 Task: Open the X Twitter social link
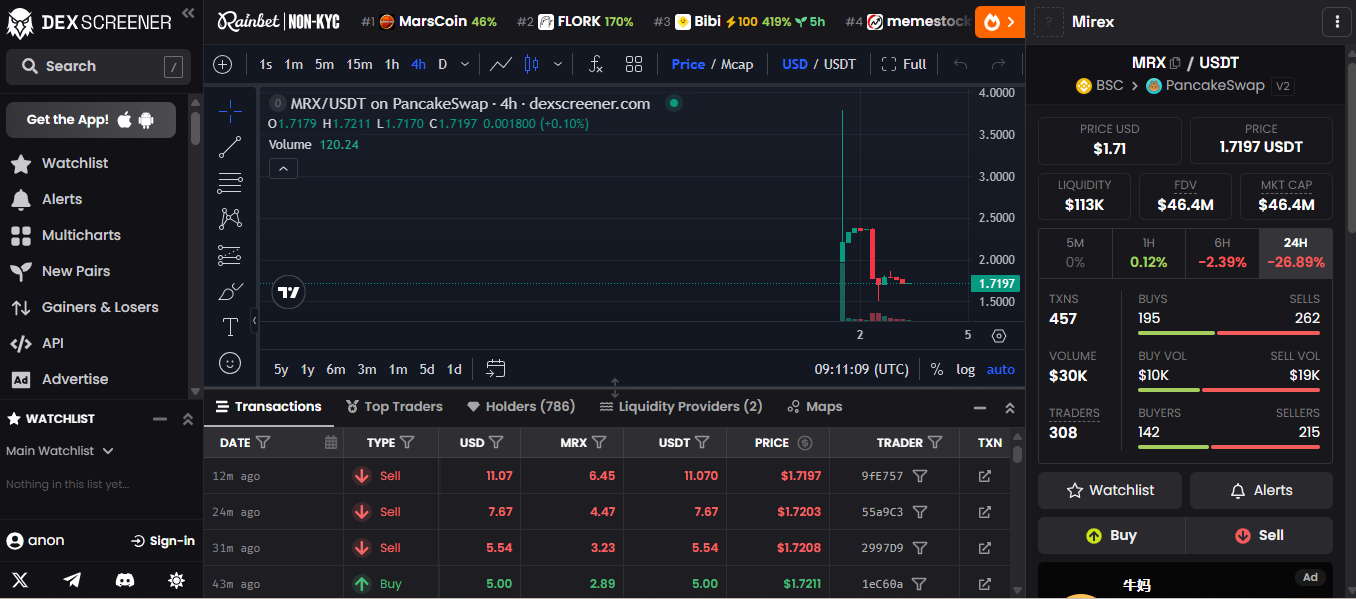(x=20, y=580)
